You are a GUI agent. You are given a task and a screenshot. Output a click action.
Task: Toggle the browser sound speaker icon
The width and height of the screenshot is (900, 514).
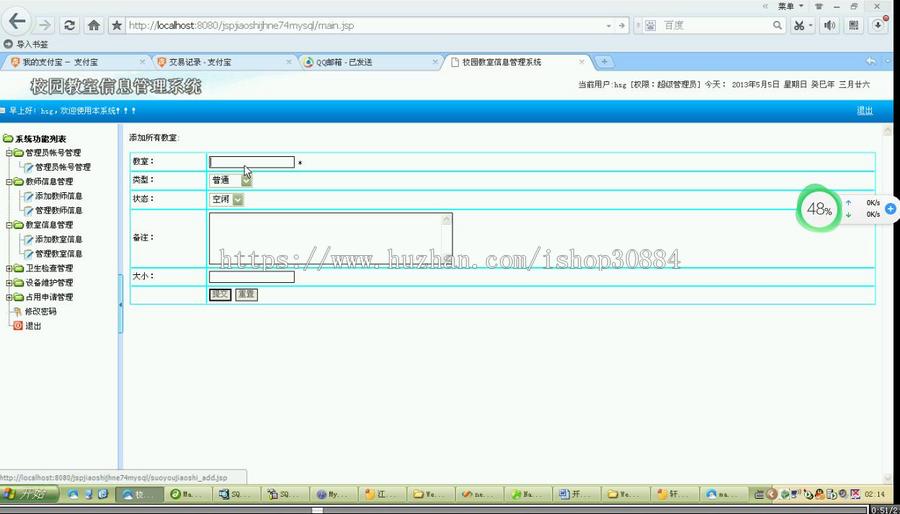click(x=829, y=25)
